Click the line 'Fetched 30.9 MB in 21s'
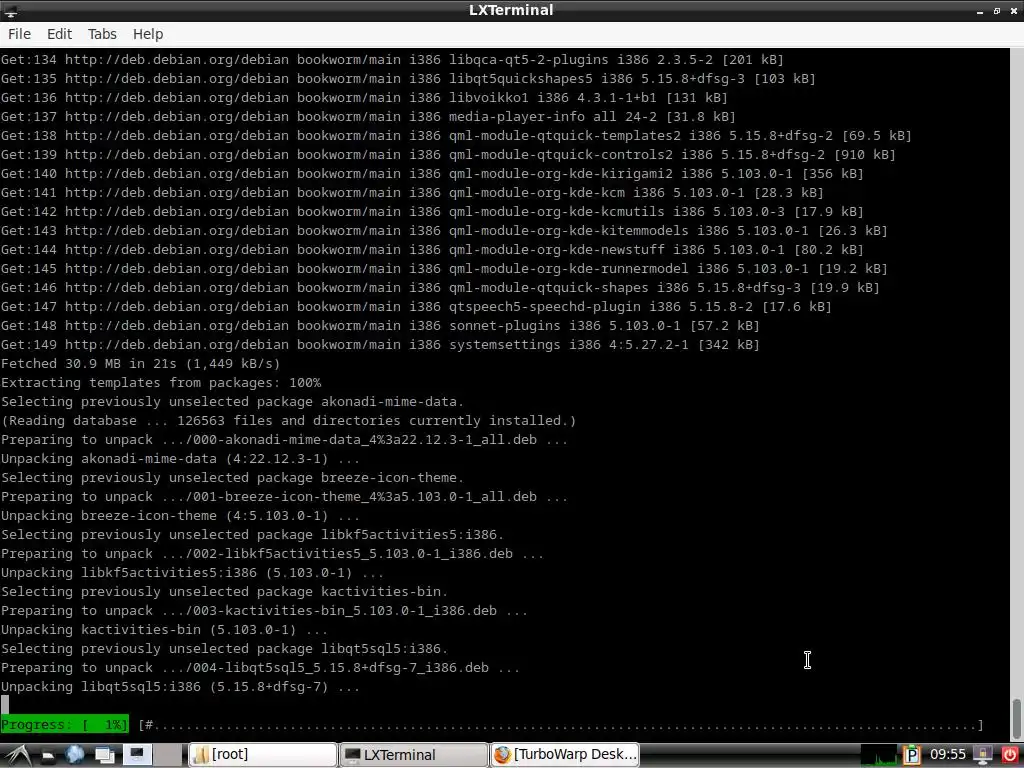This screenshot has height=768, width=1024. click(140, 364)
